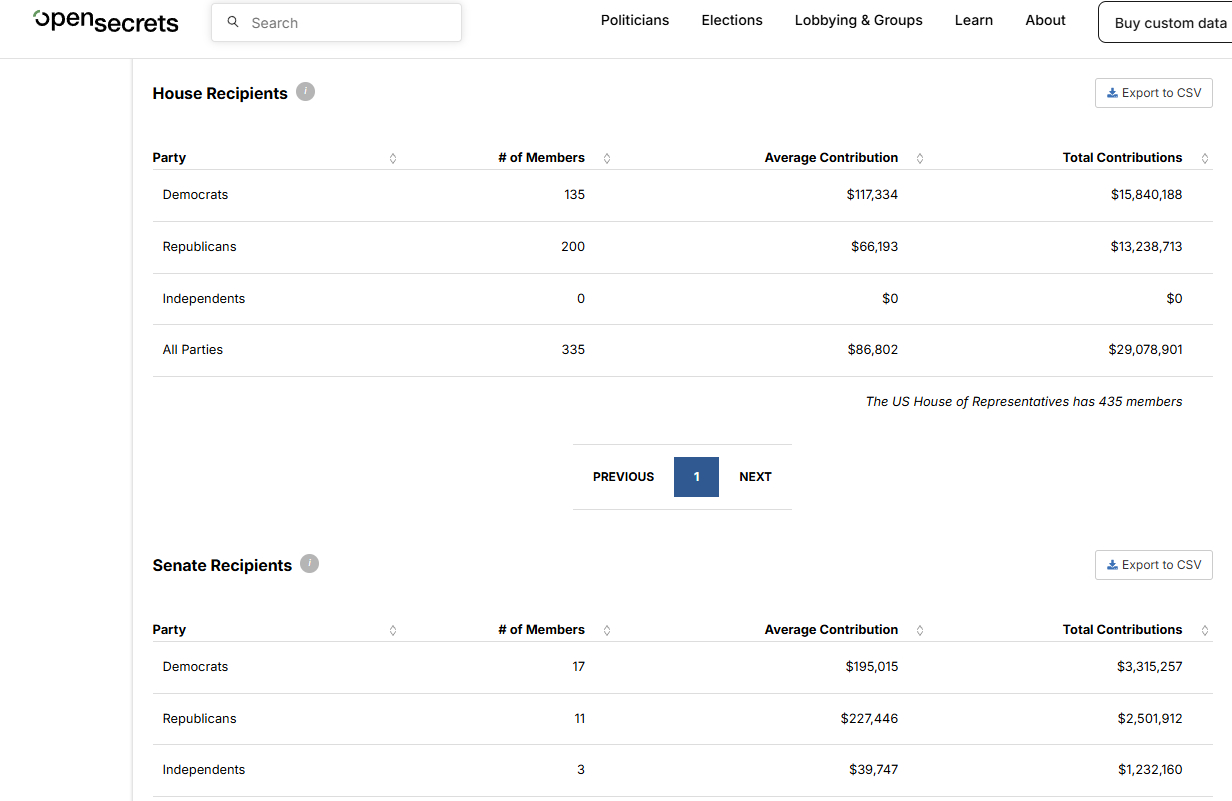Click the OpenSecrets logo
Viewport: 1232px width, 801px height.
pyautogui.click(x=106, y=21)
